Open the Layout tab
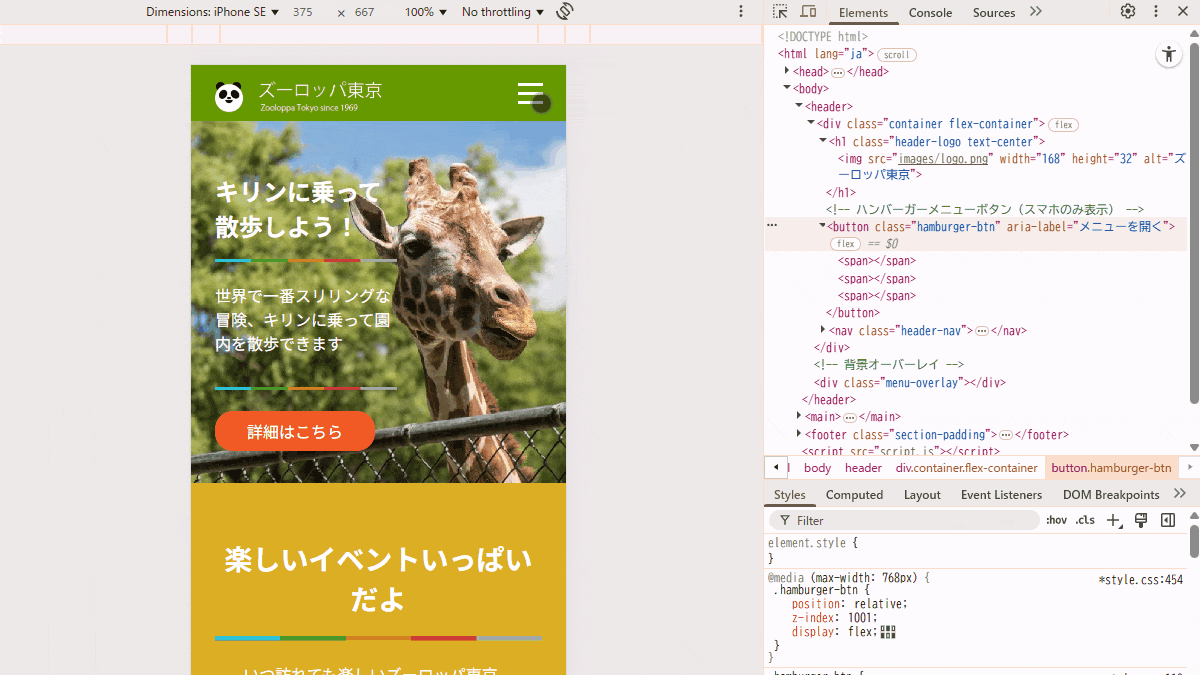This screenshot has width=1200, height=675. [922, 494]
